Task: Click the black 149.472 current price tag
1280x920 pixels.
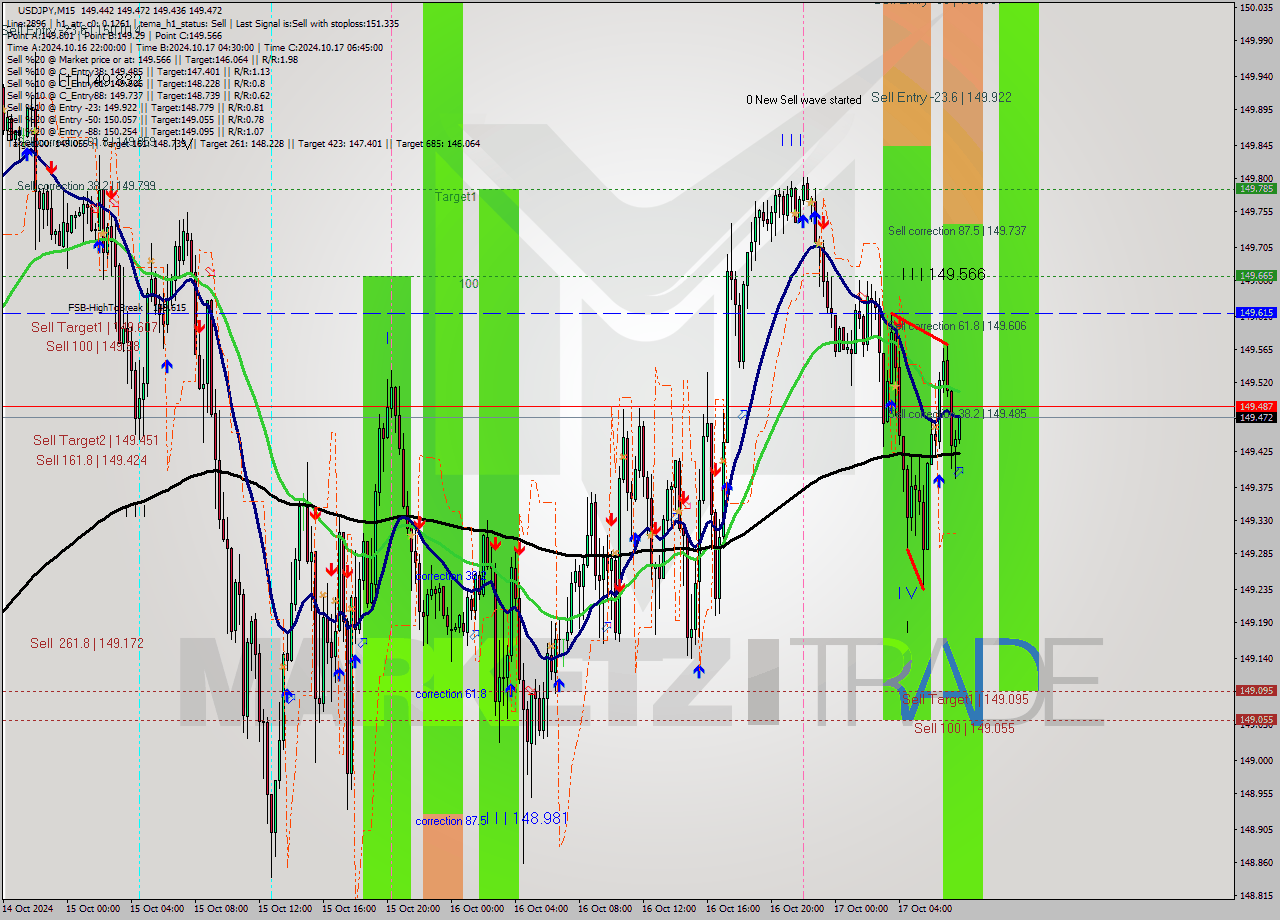Action: [1257, 417]
